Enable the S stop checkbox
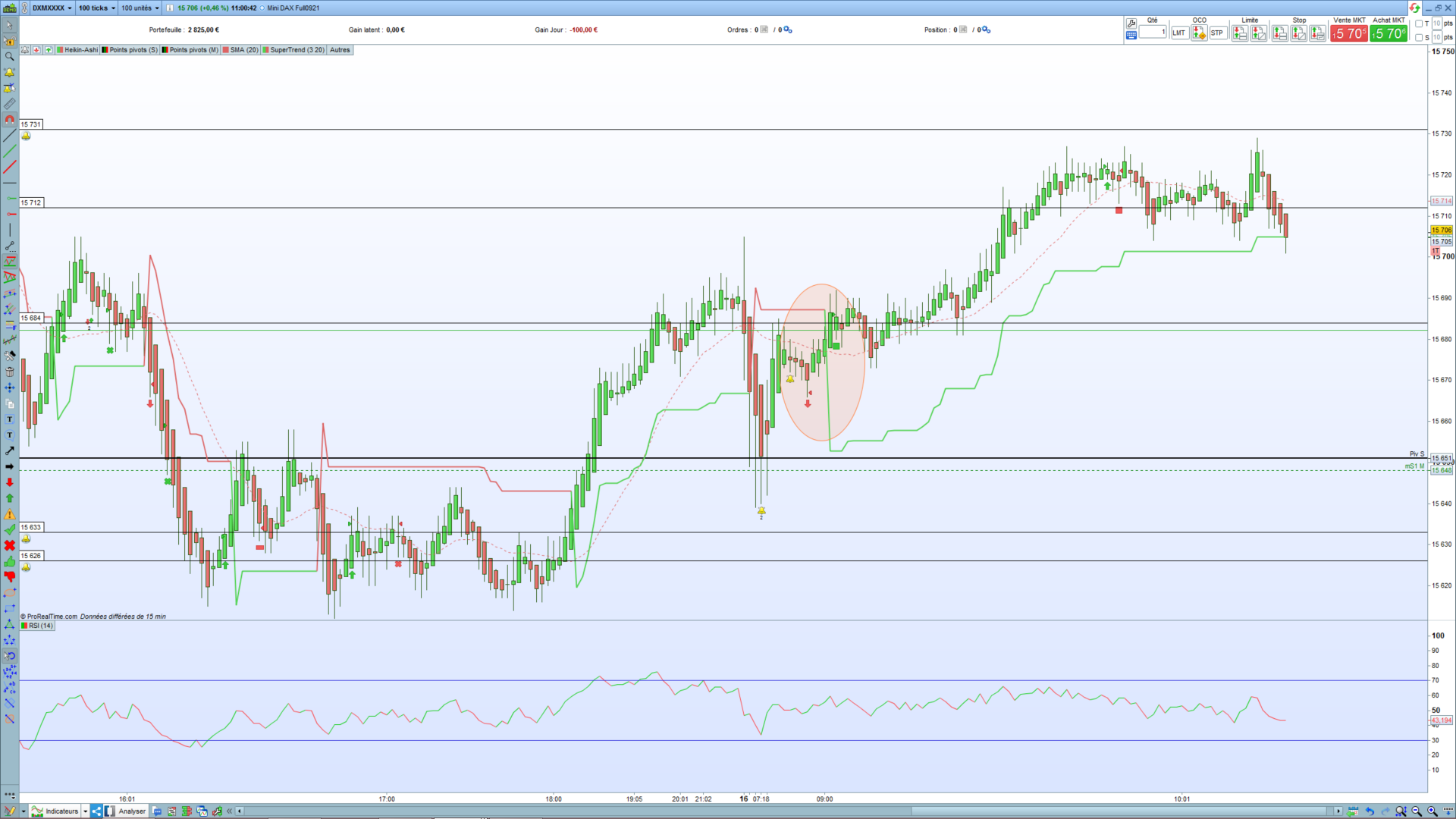1456x819 pixels. click(1419, 37)
